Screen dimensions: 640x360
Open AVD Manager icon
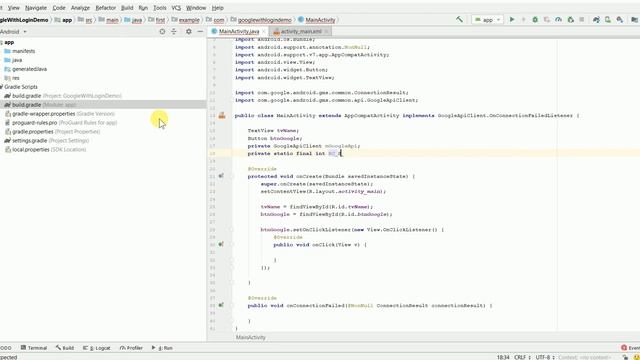608,20
